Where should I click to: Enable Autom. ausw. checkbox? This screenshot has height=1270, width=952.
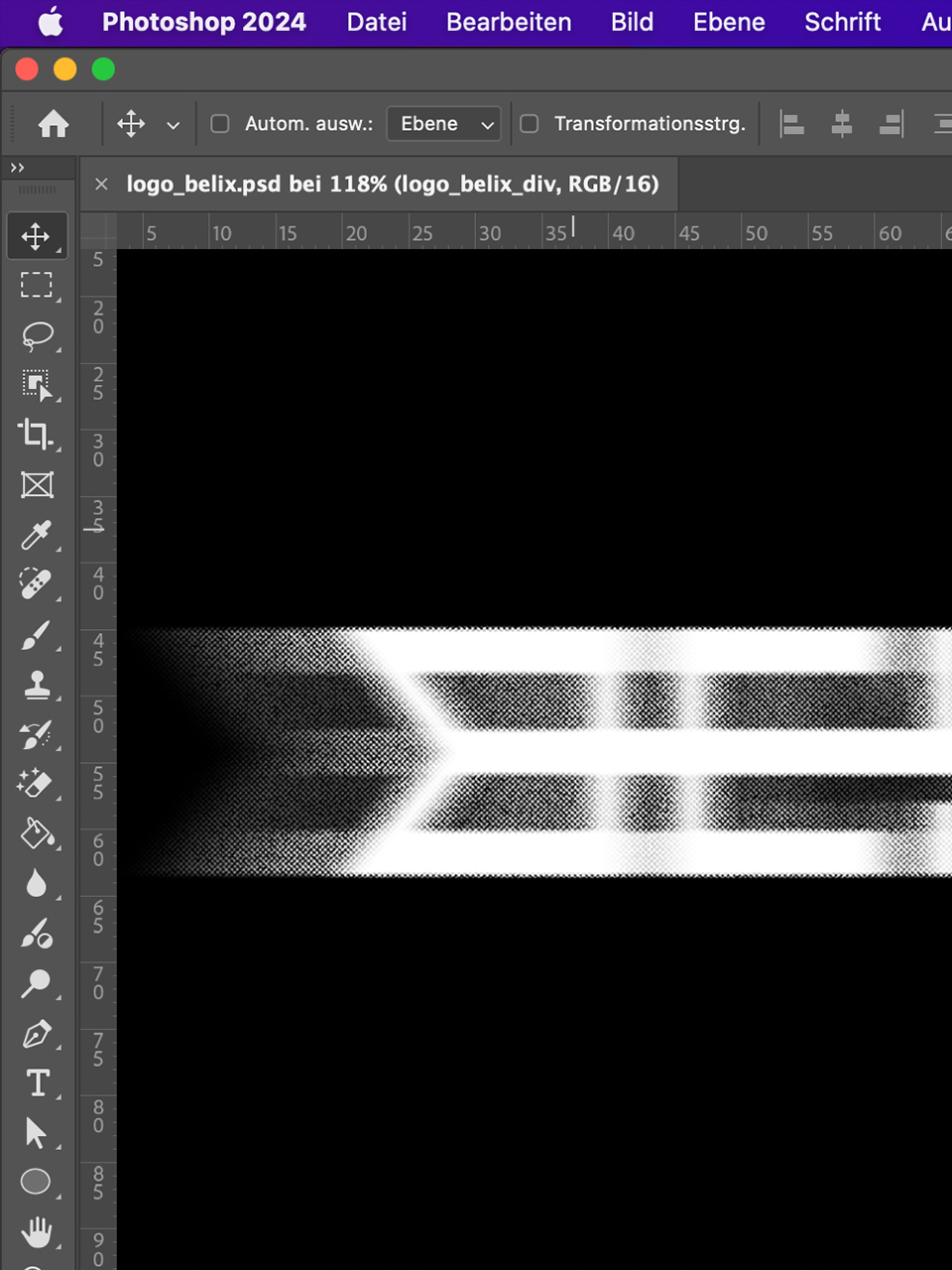220,124
